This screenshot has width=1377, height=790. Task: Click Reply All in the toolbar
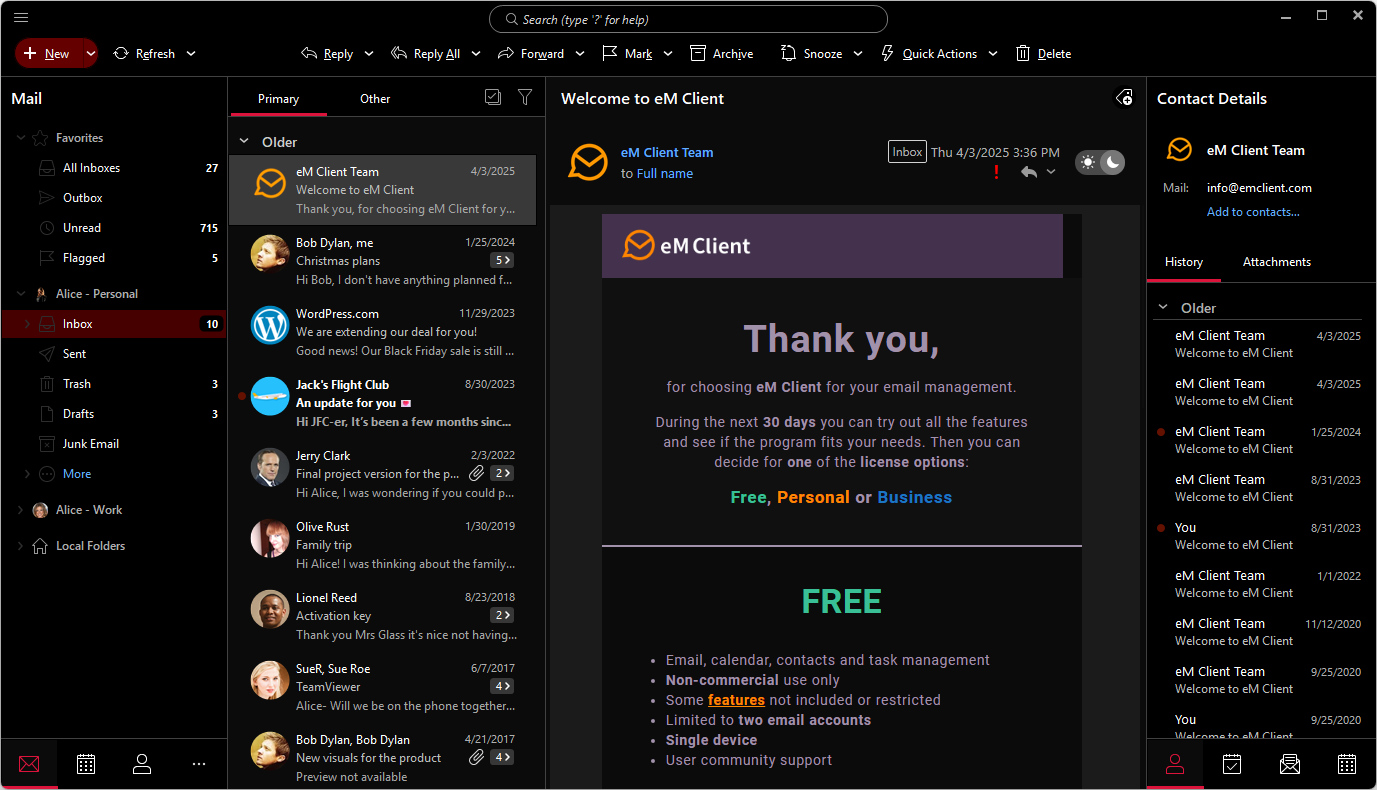click(x=426, y=54)
